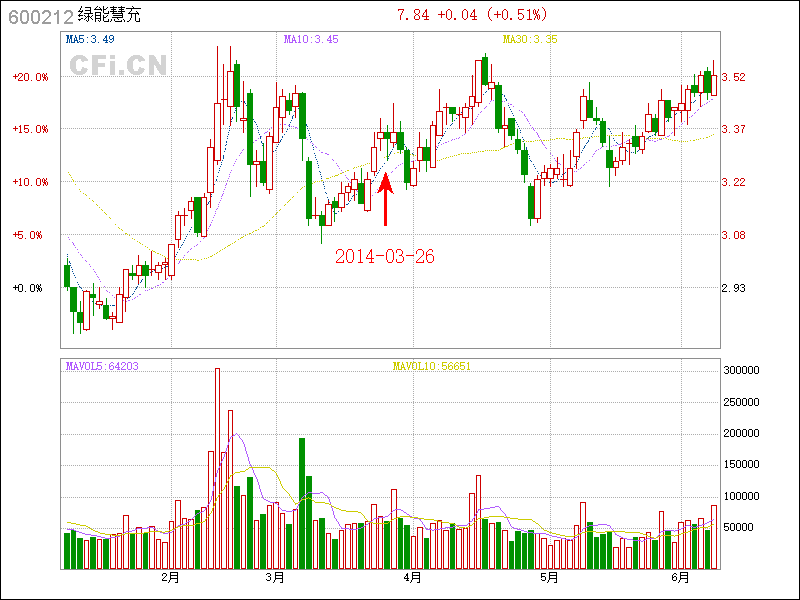Viewport: 800px width, 600px height.
Task: Click the 2月 label on time axis
Action: pyautogui.click(x=170, y=577)
